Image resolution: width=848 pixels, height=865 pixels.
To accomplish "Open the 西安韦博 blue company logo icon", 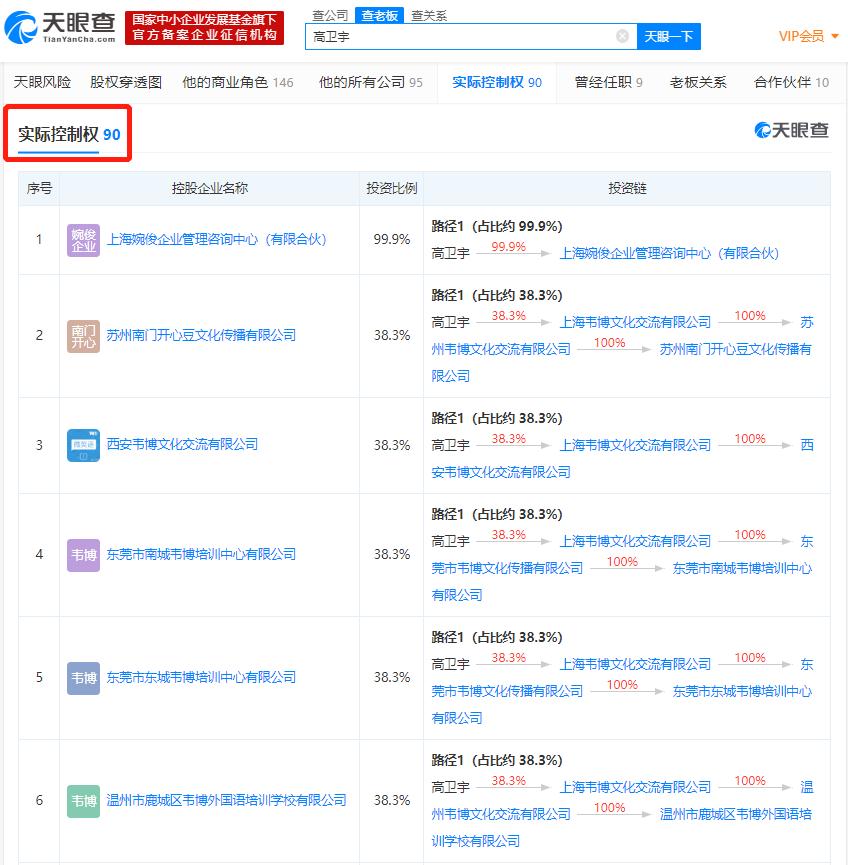I will click(x=83, y=445).
